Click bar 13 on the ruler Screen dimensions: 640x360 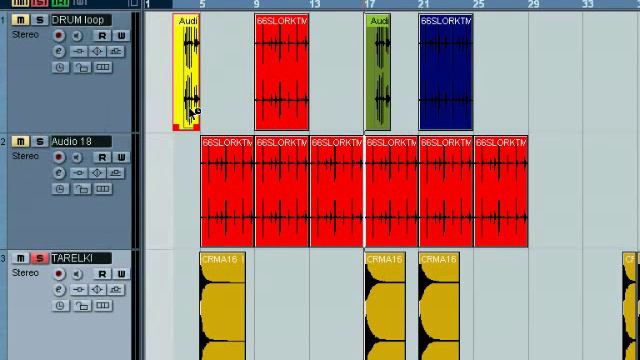point(315,4)
